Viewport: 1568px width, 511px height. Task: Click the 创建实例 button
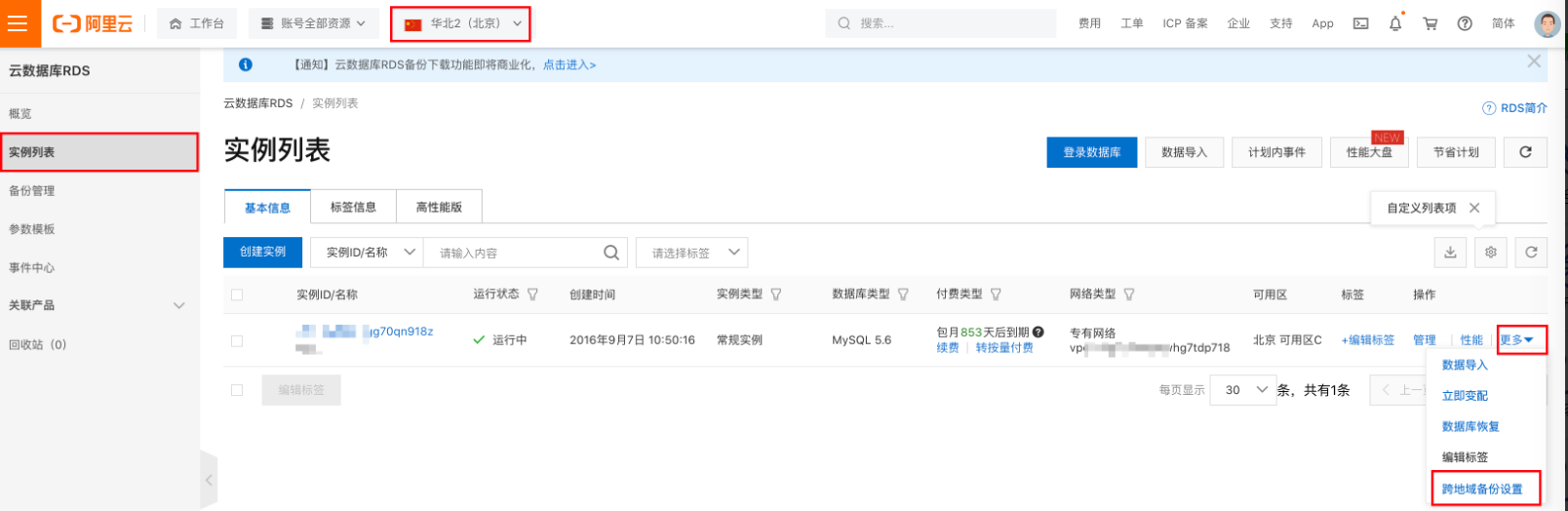pos(262,252)
